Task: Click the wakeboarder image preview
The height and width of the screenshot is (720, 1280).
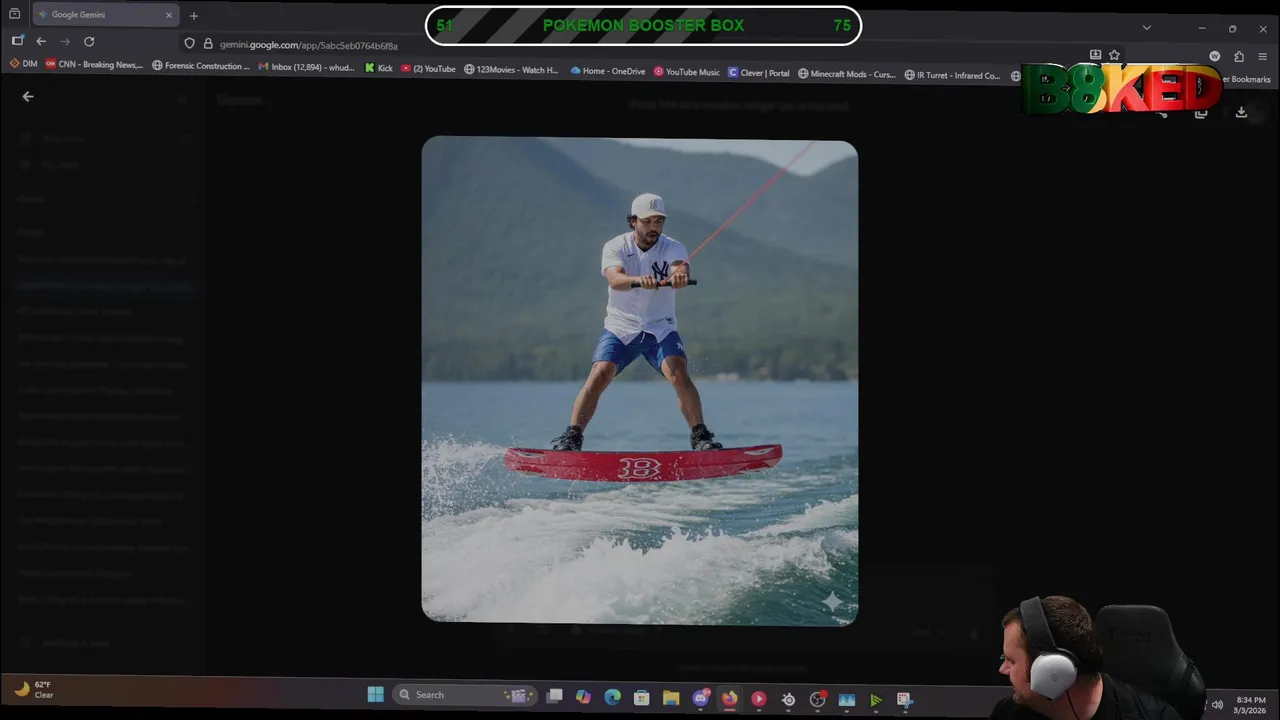Action: (639, 381)
